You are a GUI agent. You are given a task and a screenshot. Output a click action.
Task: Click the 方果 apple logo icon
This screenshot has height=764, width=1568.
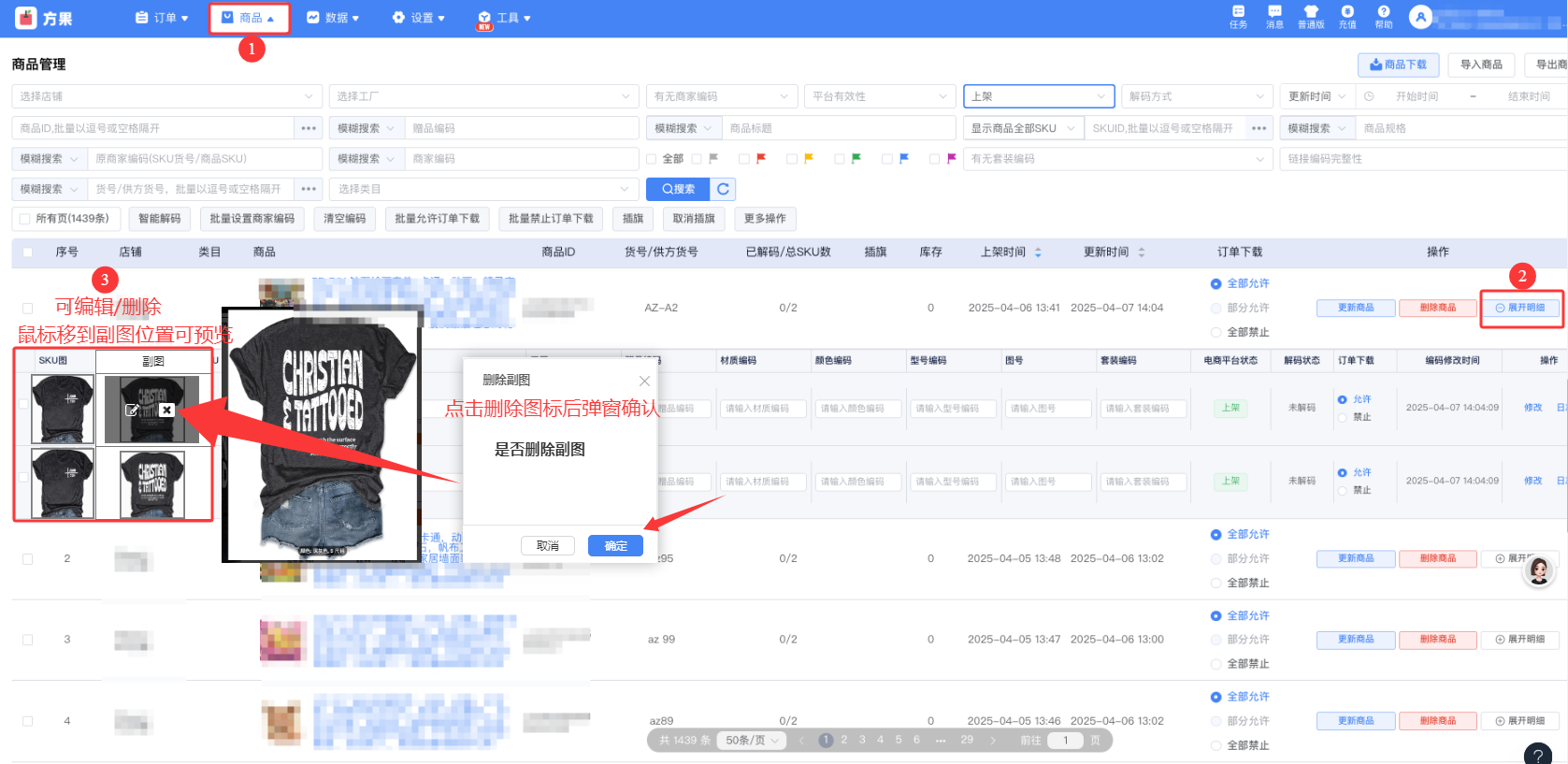[x=26, y=18]
